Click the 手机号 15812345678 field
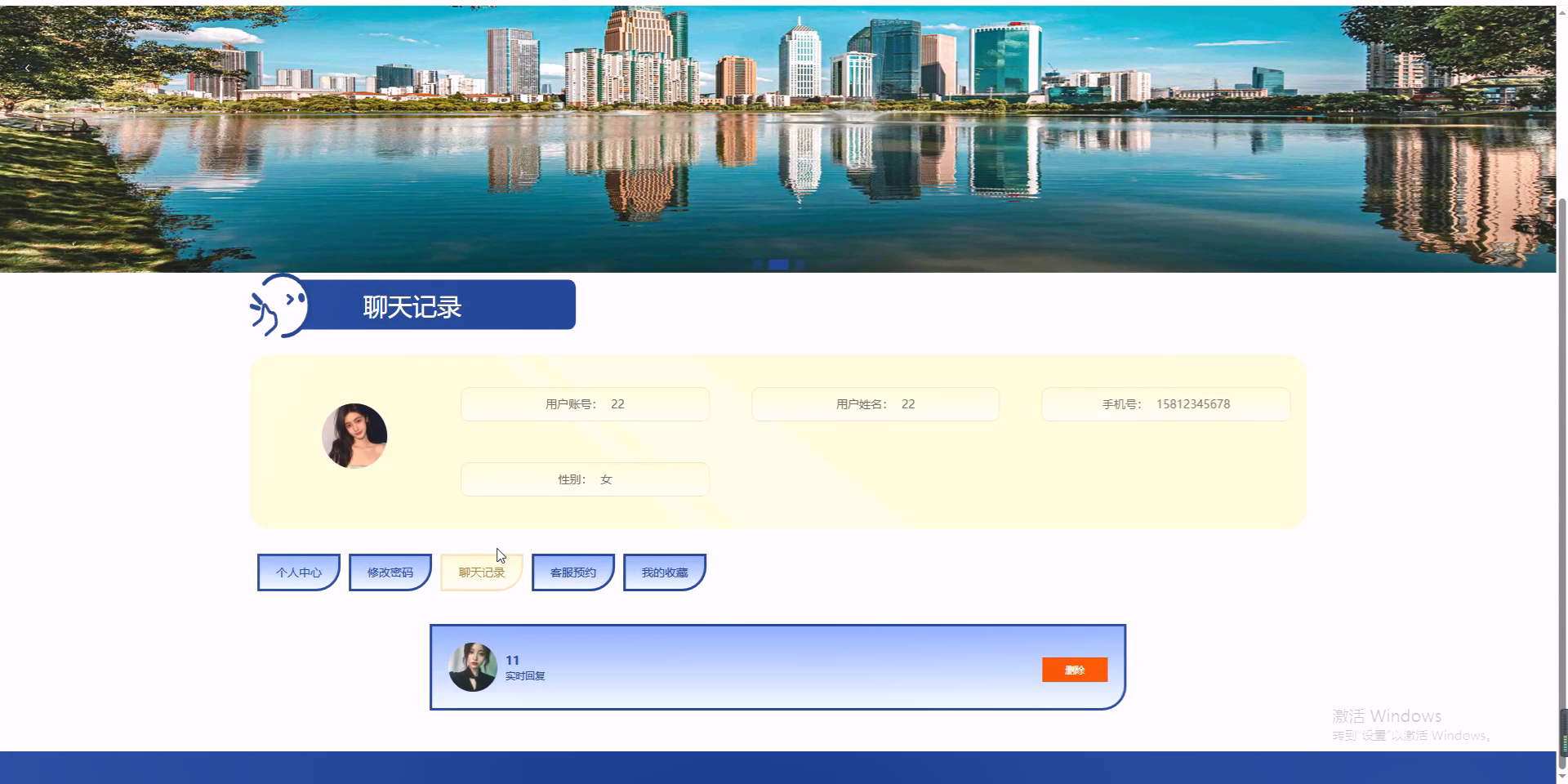The image size is (1568, 784). [1166, 404]
